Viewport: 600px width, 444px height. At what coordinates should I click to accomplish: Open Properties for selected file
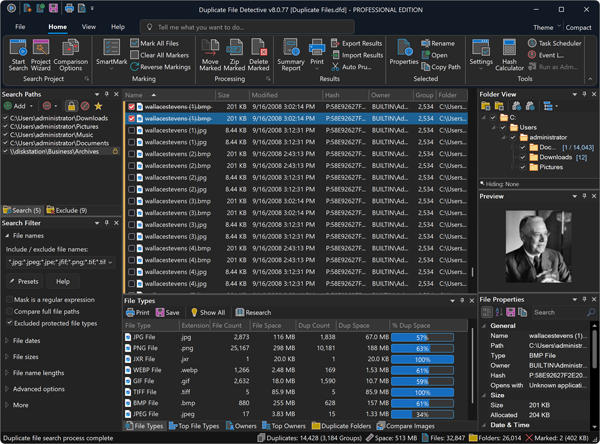pos(404,53)
